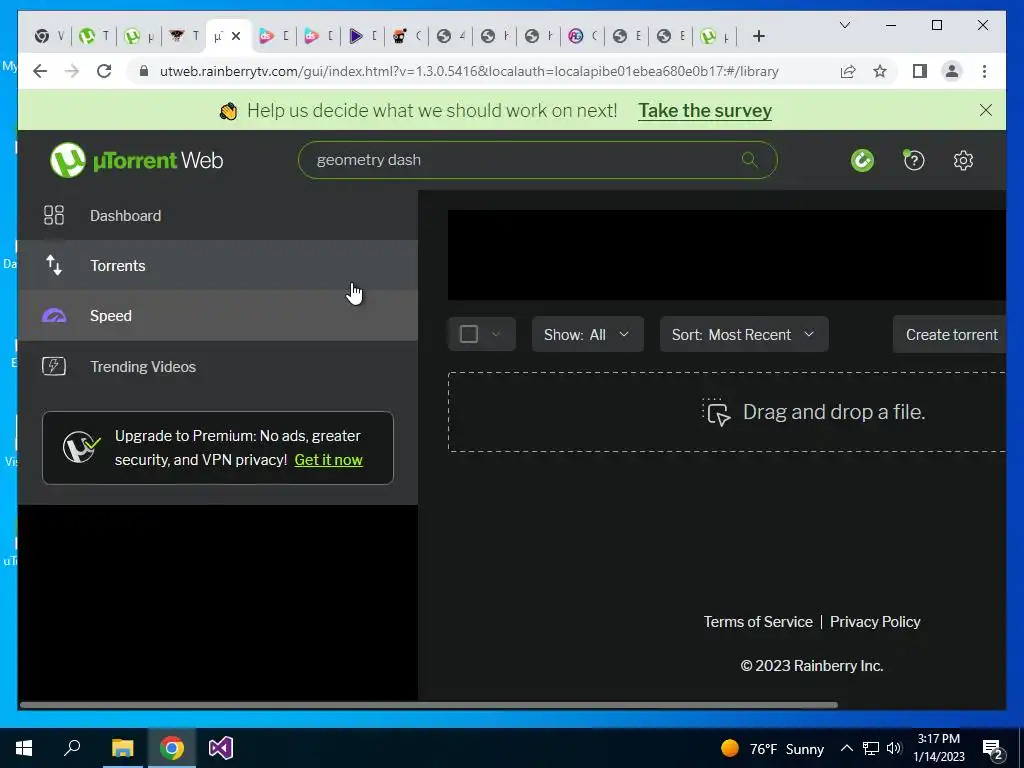
Task: Click the Create torrent button
Action: 950,334
